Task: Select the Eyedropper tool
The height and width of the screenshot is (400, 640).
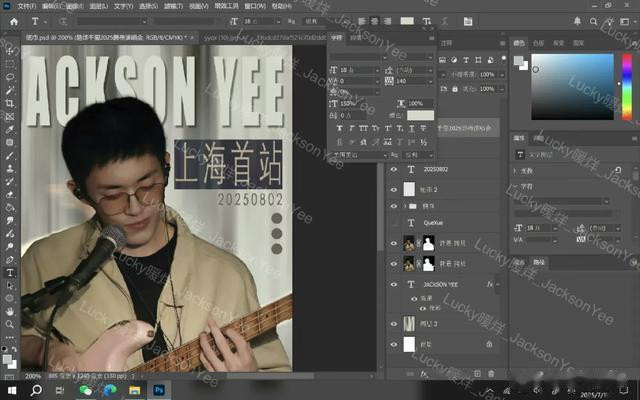Action: tap(9, 130)
